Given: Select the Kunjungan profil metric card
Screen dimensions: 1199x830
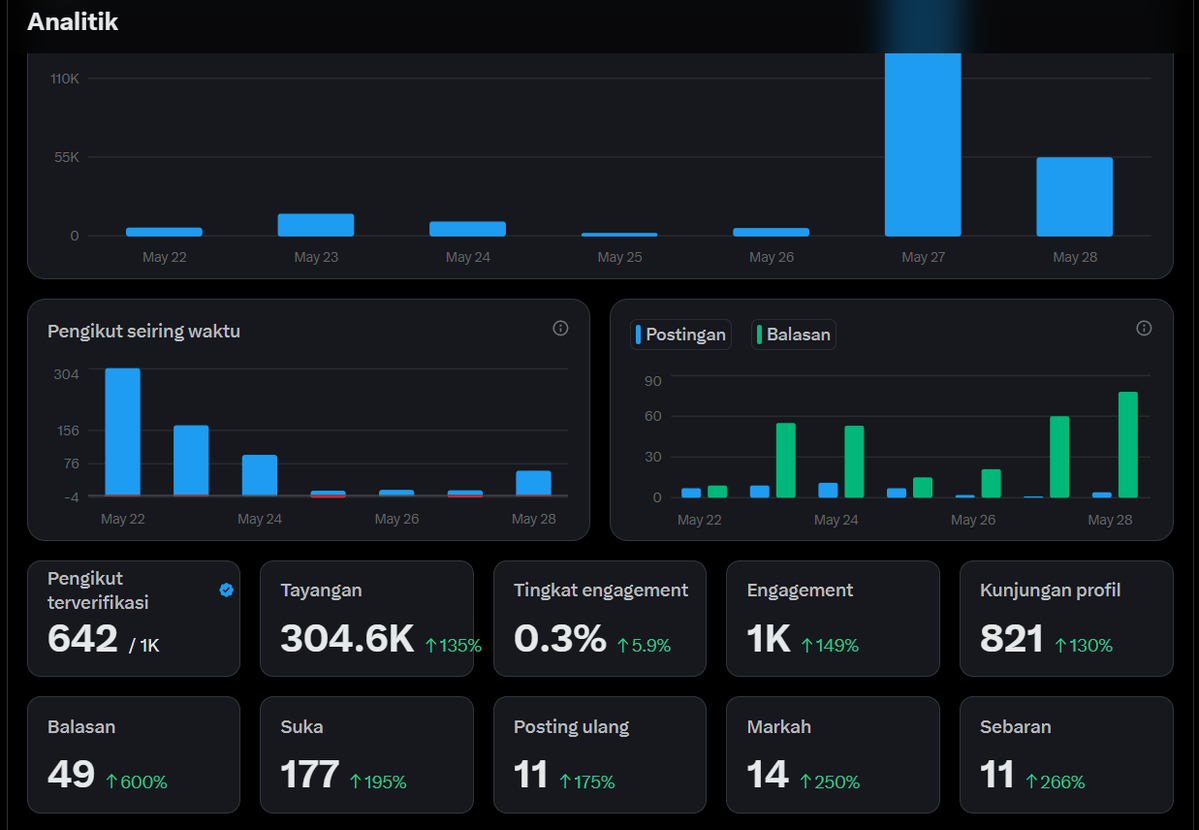Looking at the screenshot, I should pyautogui.click(x=1067, y=619).
